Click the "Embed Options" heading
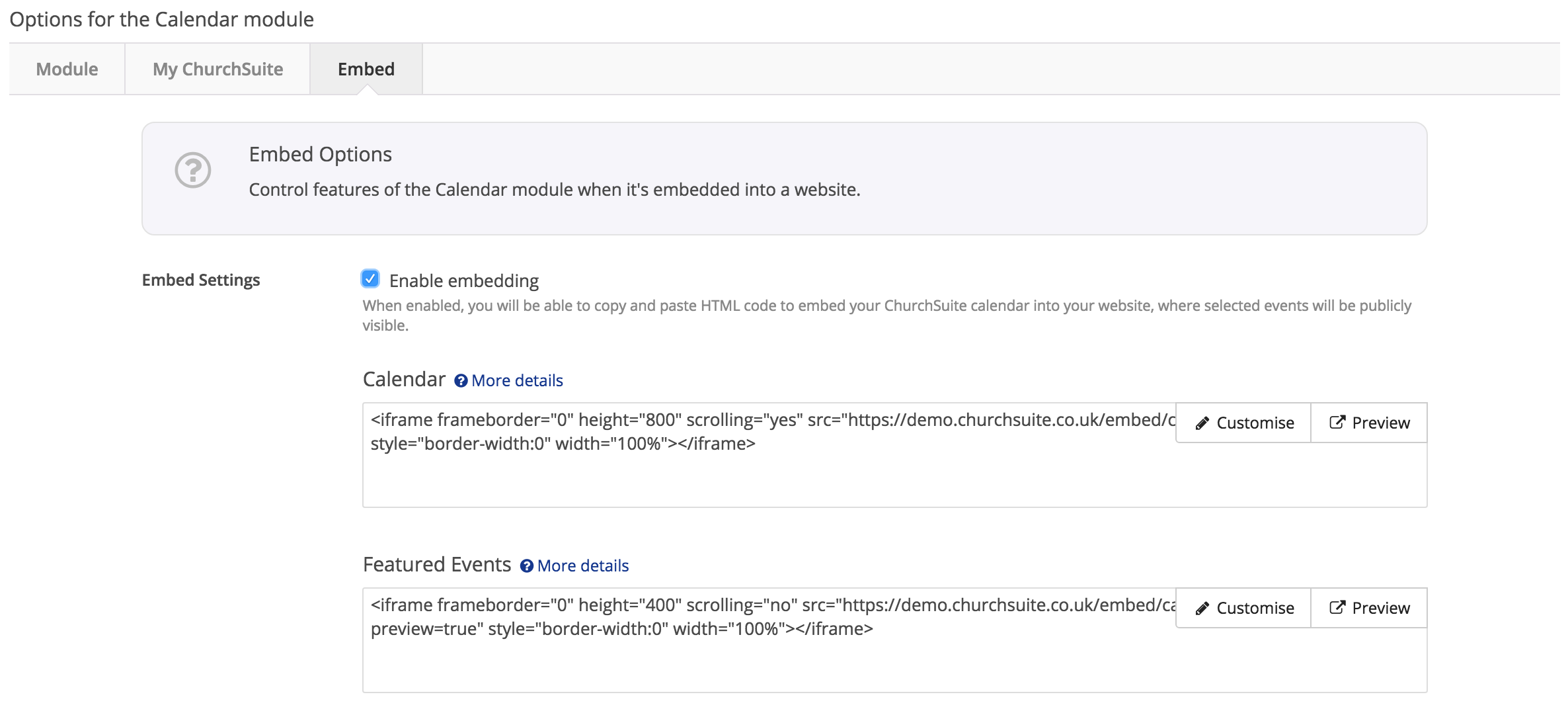Viewport: 1568px width, 713px height. tap(320, 155)
